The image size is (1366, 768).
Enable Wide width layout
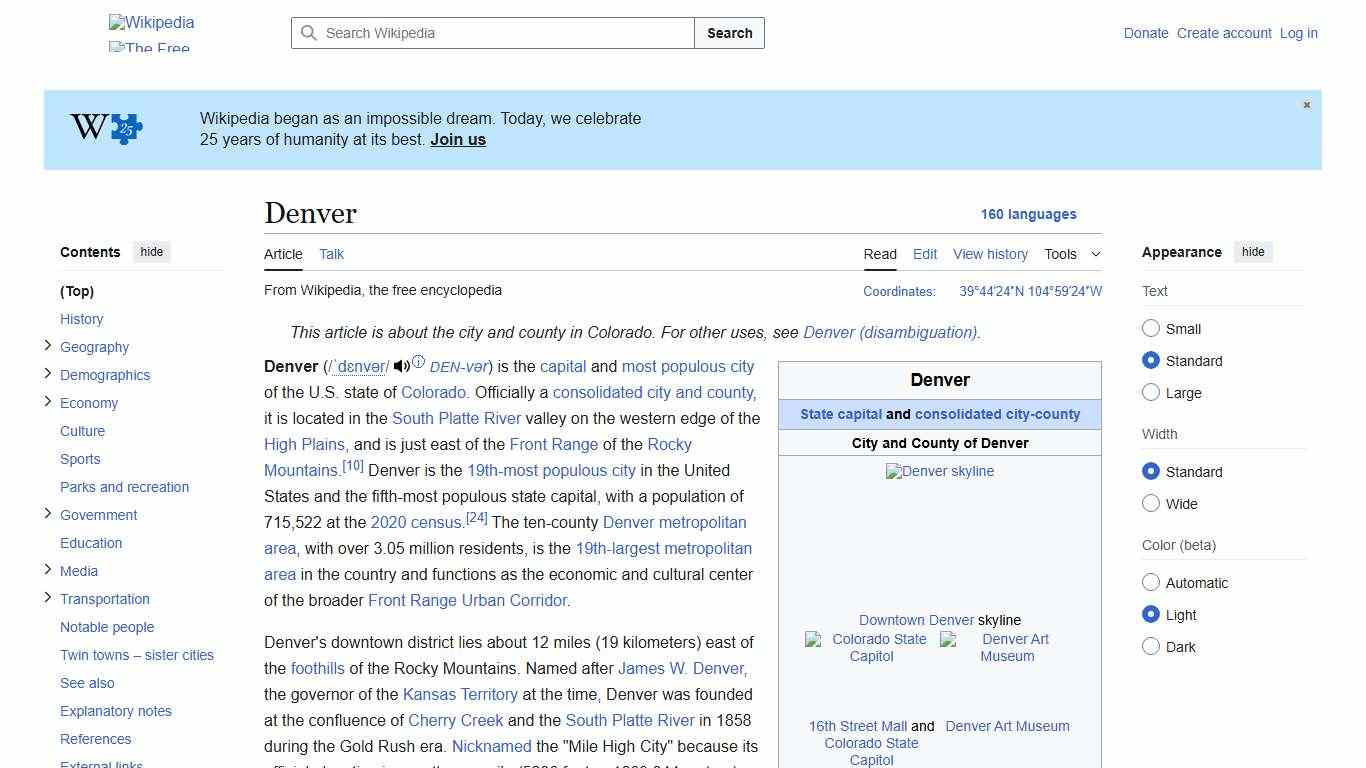click(1151, 504)
